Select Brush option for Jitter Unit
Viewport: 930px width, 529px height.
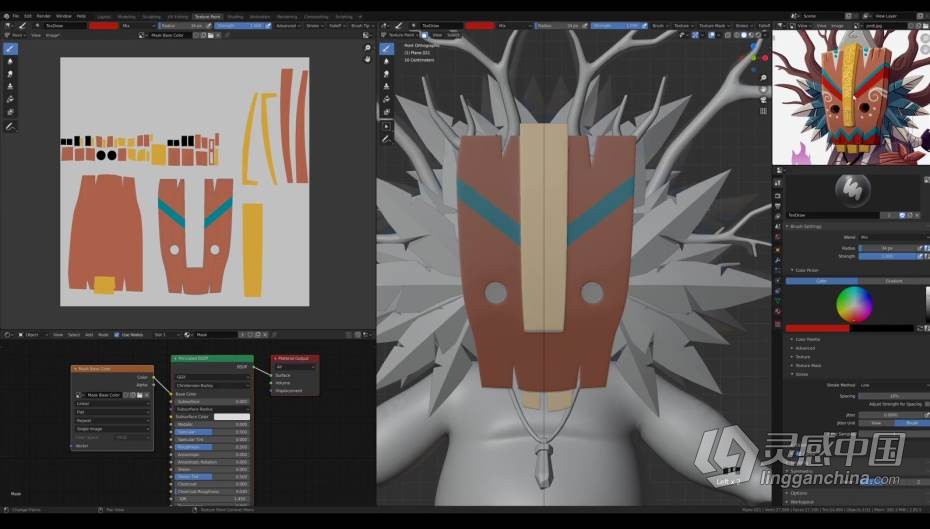pos(911,423)
